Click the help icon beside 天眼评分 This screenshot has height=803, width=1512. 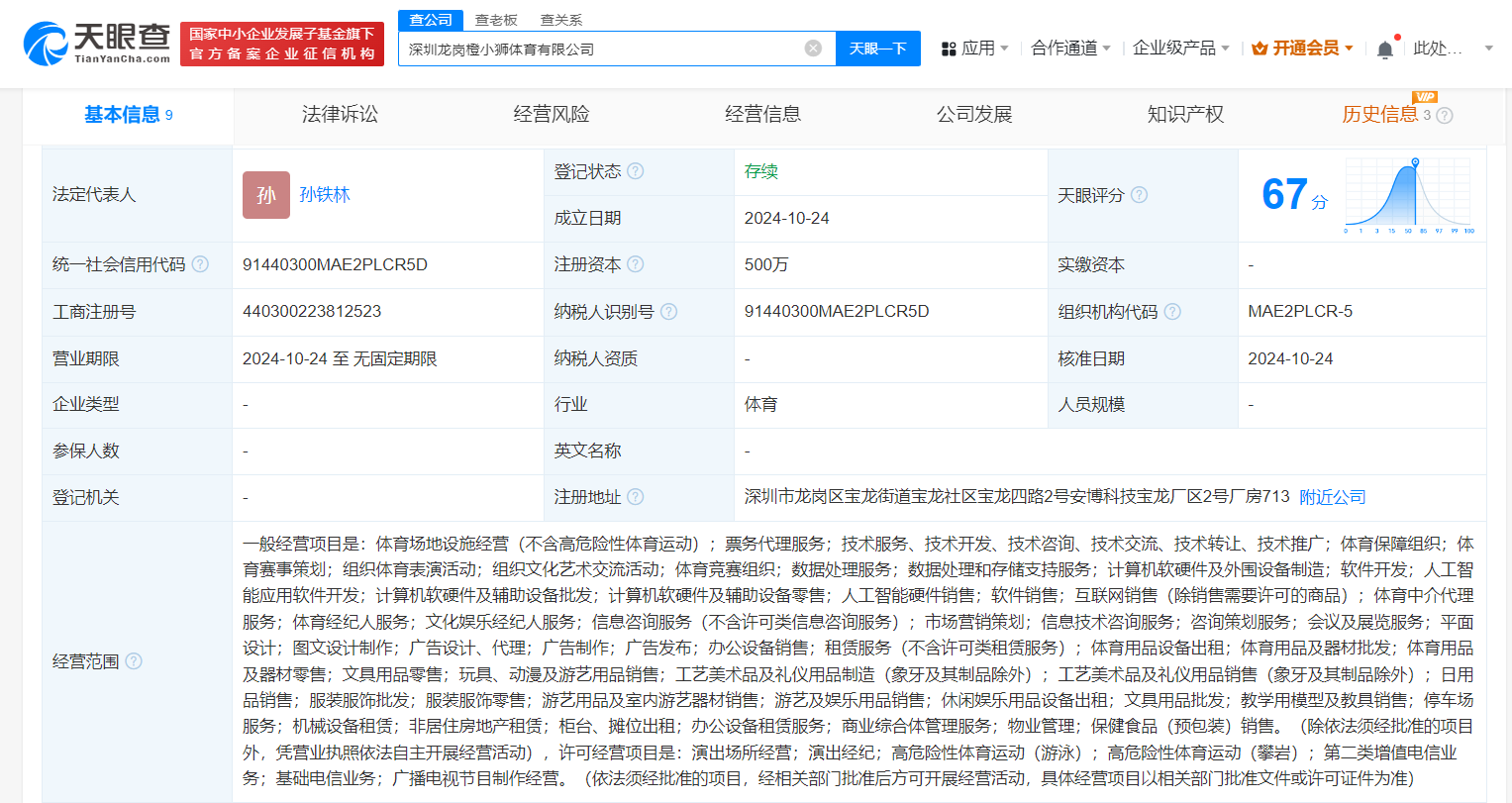[1139, 195]
